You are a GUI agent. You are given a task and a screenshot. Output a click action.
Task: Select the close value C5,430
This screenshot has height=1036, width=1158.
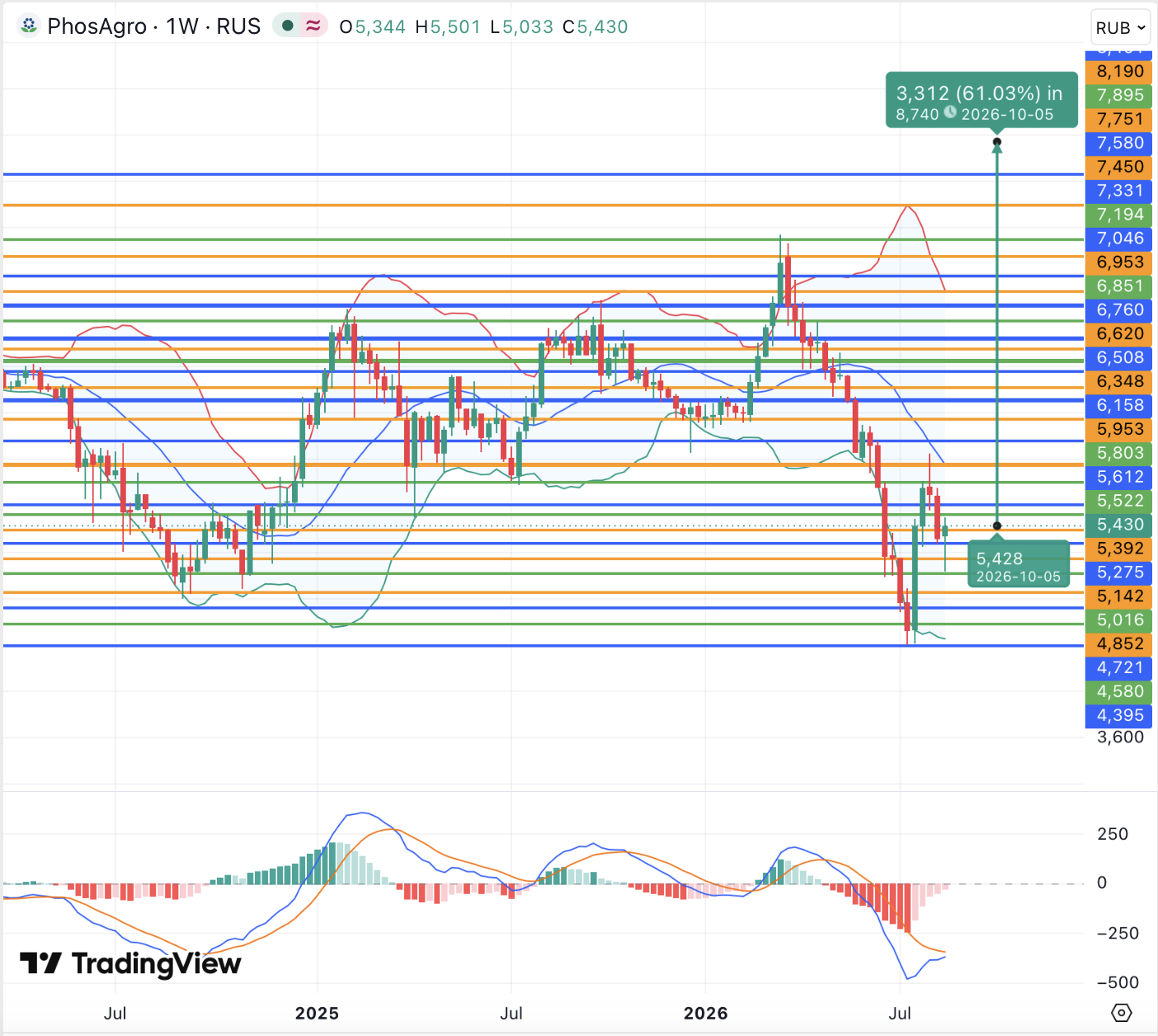tap(595, 26)
